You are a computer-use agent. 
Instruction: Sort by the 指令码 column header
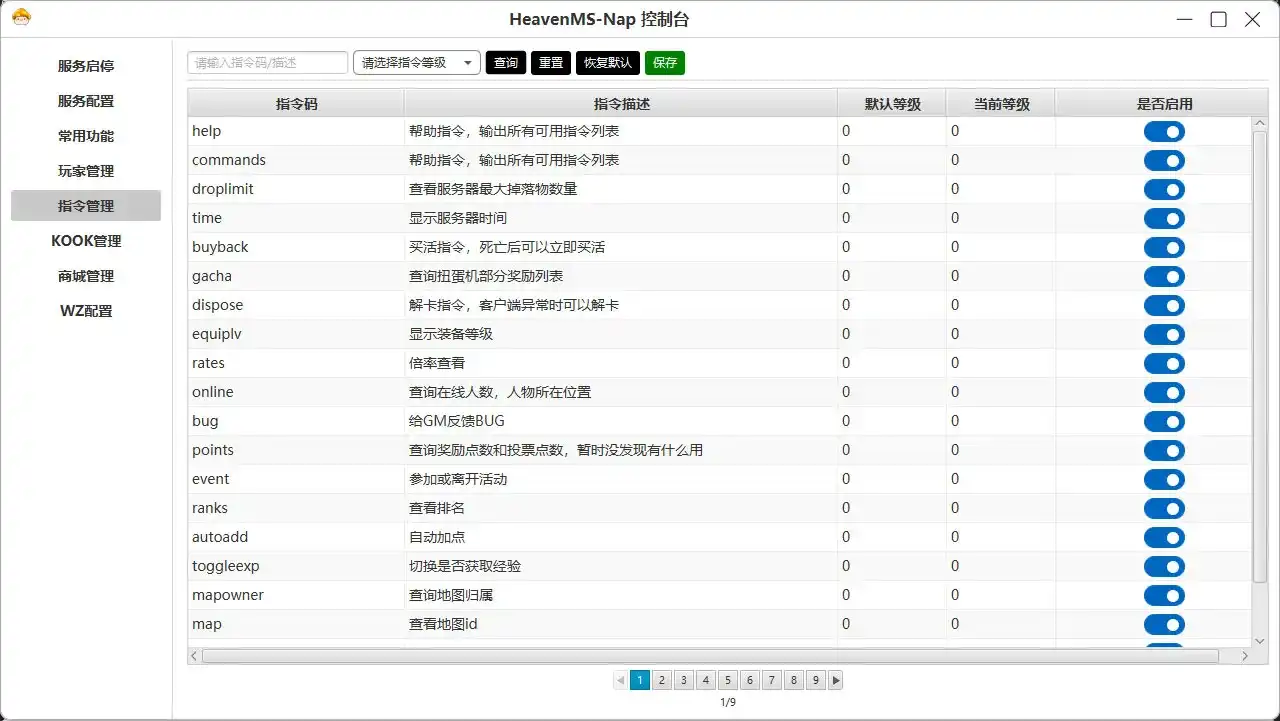click(x=296, y=103)
